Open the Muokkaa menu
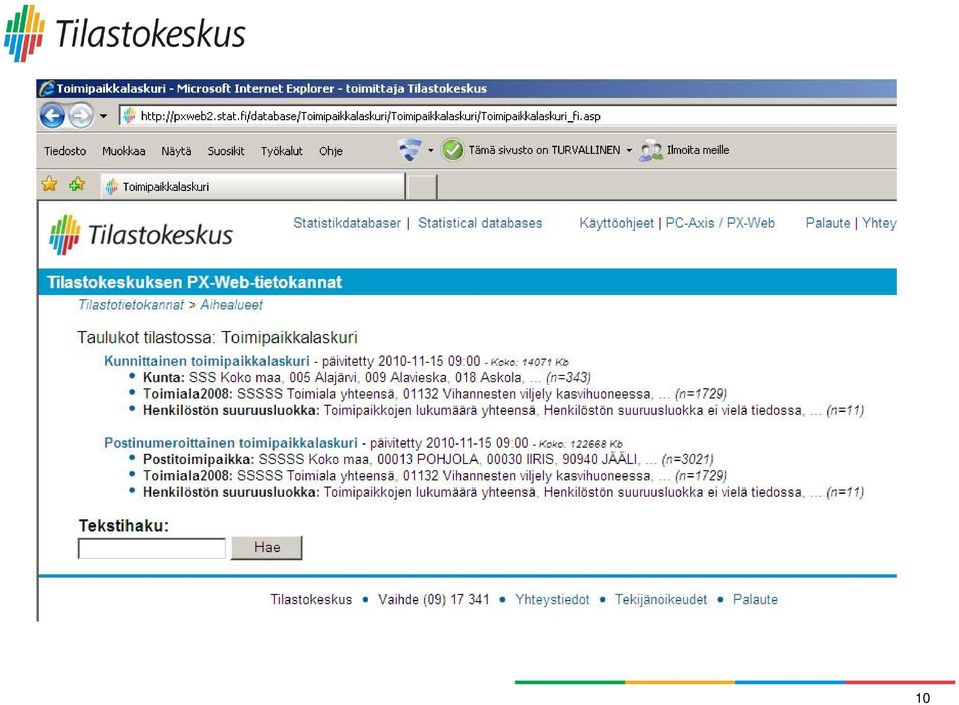 [124, 151]
